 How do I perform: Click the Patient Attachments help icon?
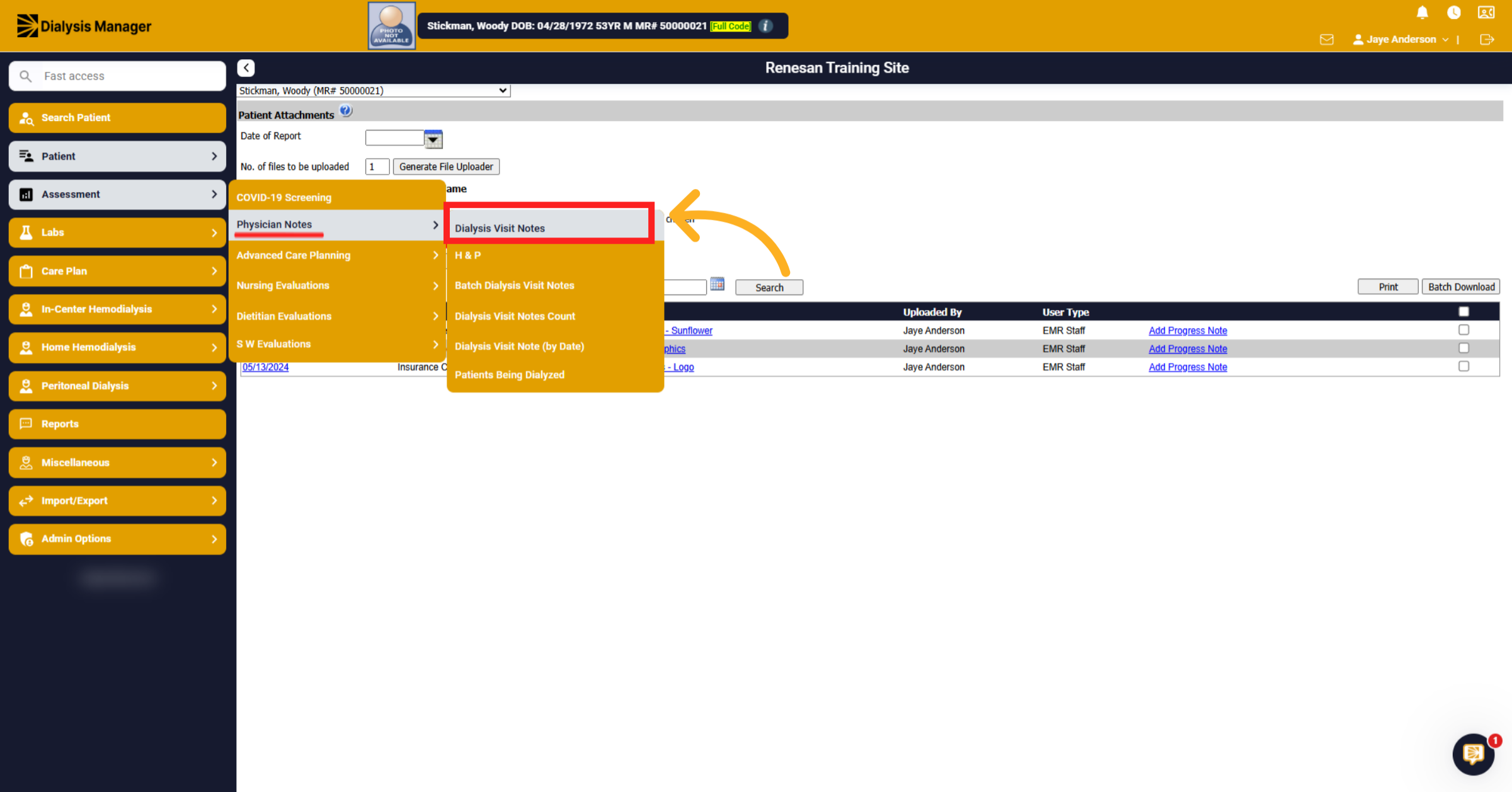click(346, 111)
